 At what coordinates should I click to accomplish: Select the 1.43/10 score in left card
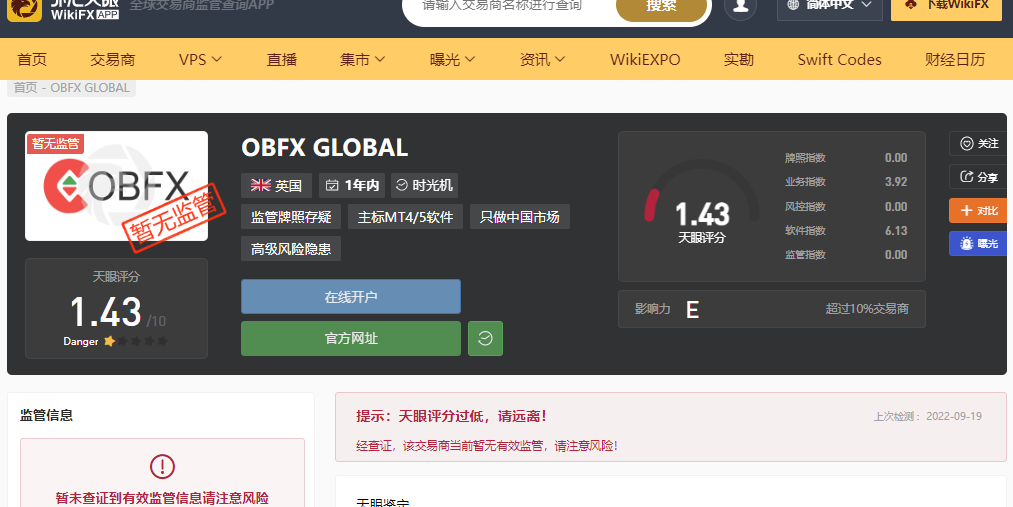(118, 313)
